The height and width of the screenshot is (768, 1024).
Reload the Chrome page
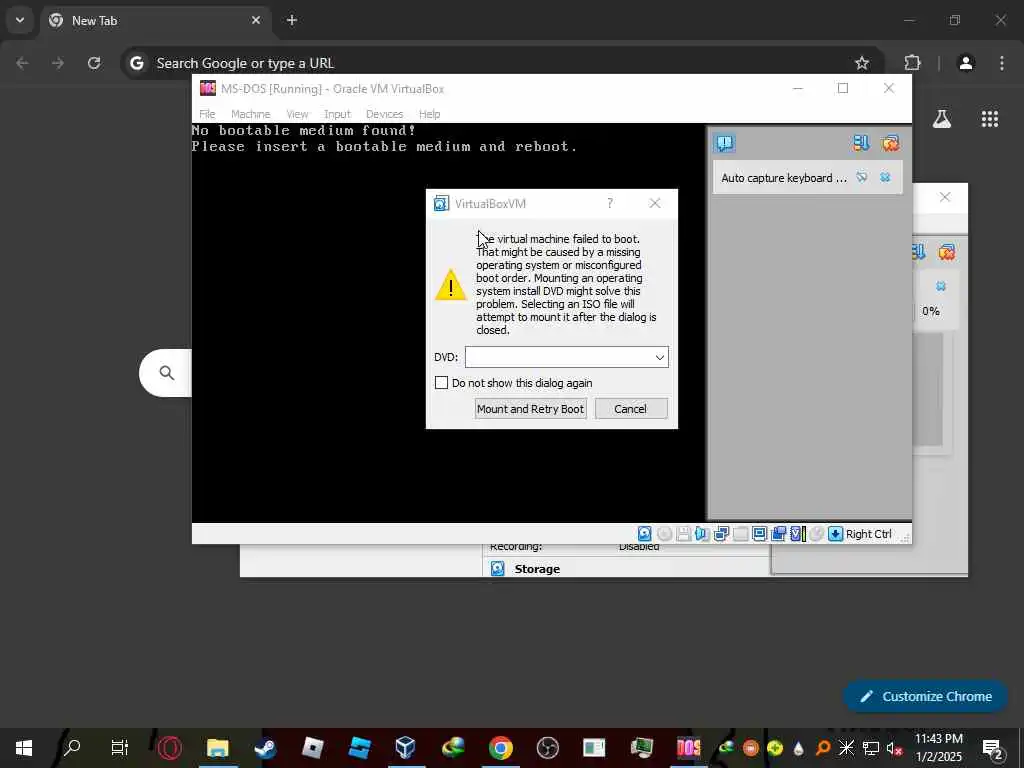click(x=94, y=63)
